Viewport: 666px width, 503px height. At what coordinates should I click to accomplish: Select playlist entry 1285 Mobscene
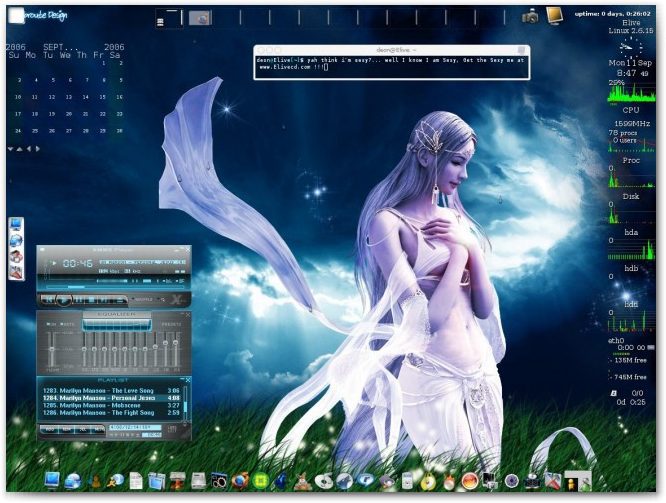point(111,405)
